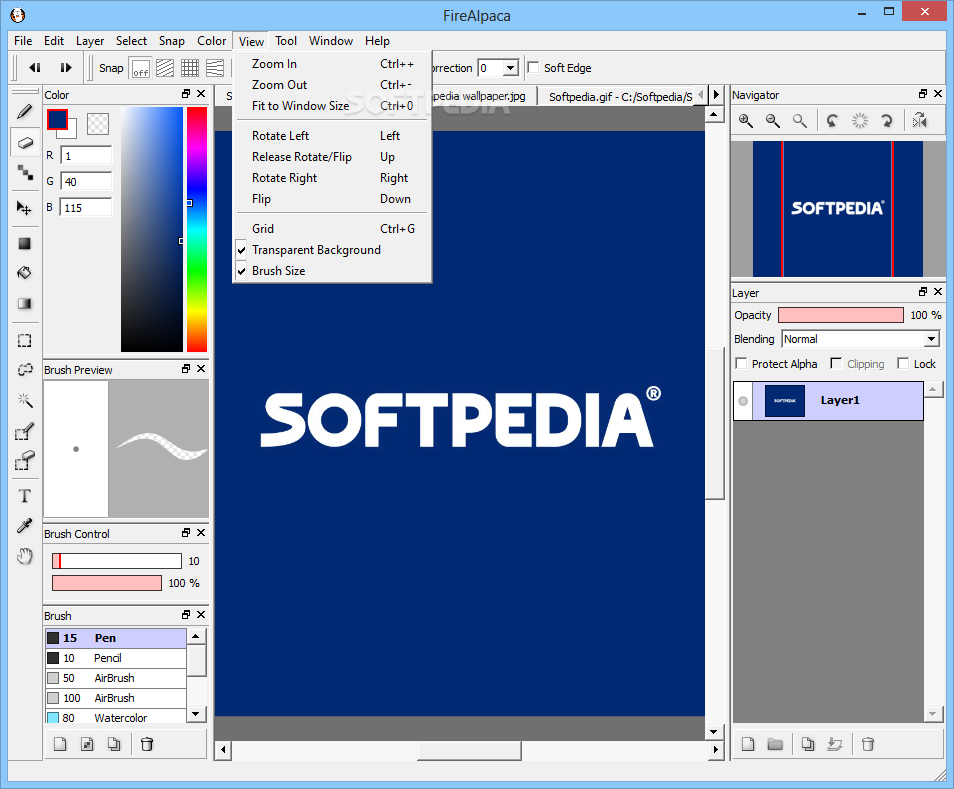The width and height of the screenshot is (954, 789).
Task: Zoom out using the Navigator magnifier minus
Action: pyautogui.click(x=773, y=121)
